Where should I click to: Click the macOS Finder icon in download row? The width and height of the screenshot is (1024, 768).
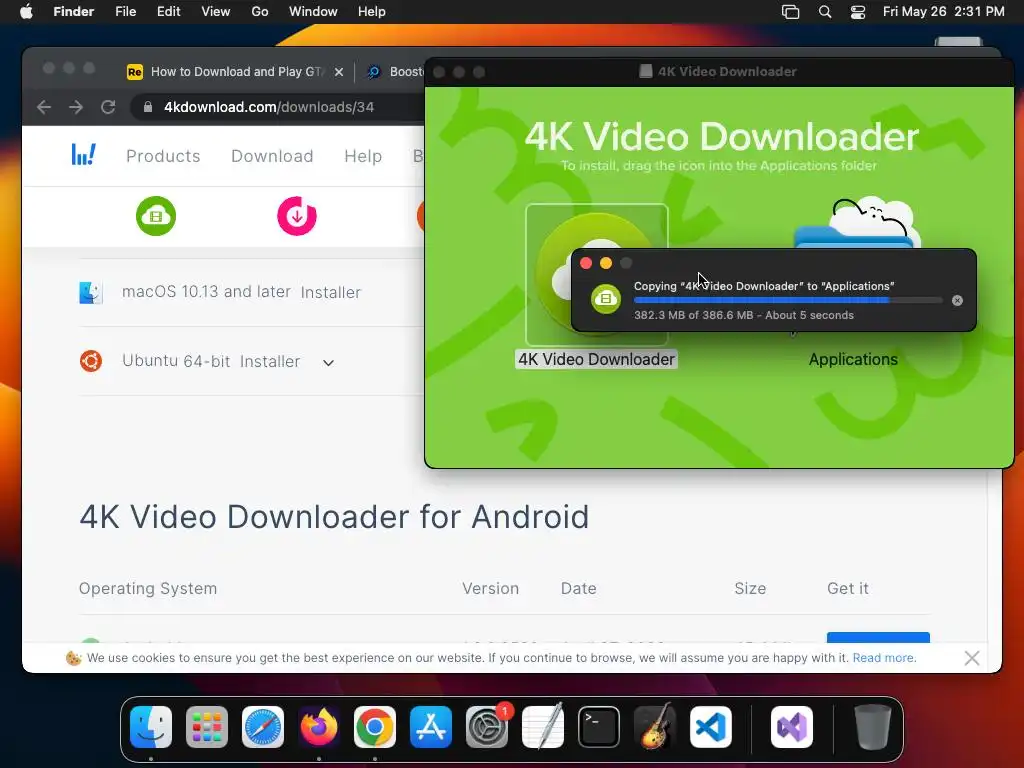91,293
